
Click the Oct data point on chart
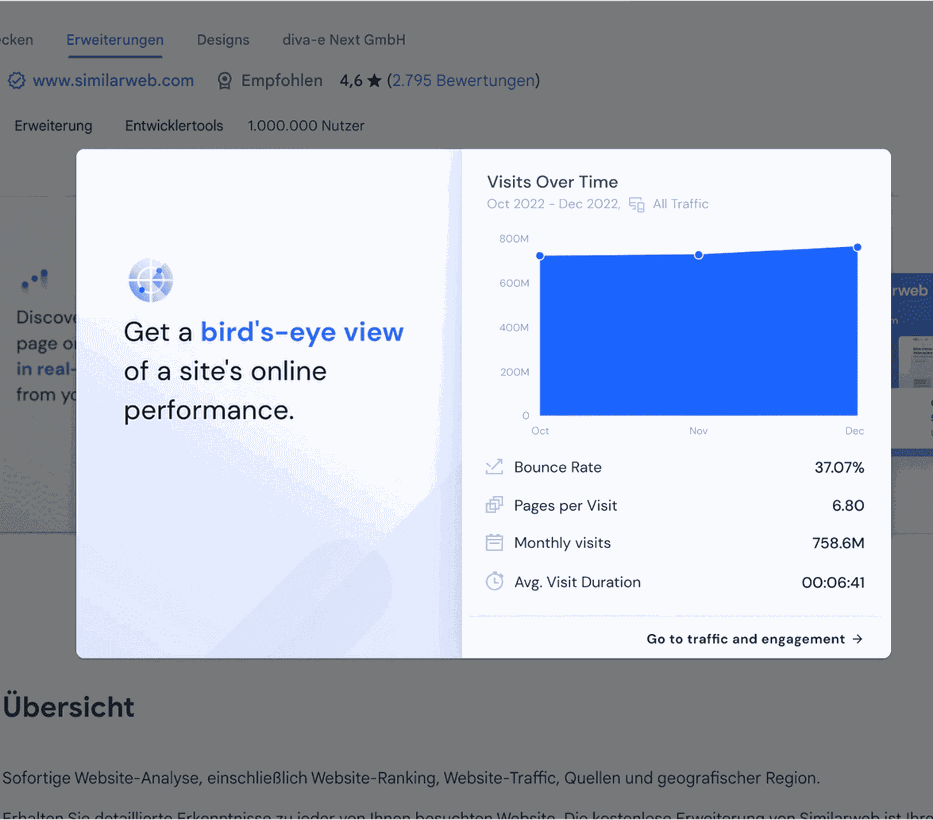(540, 256)
